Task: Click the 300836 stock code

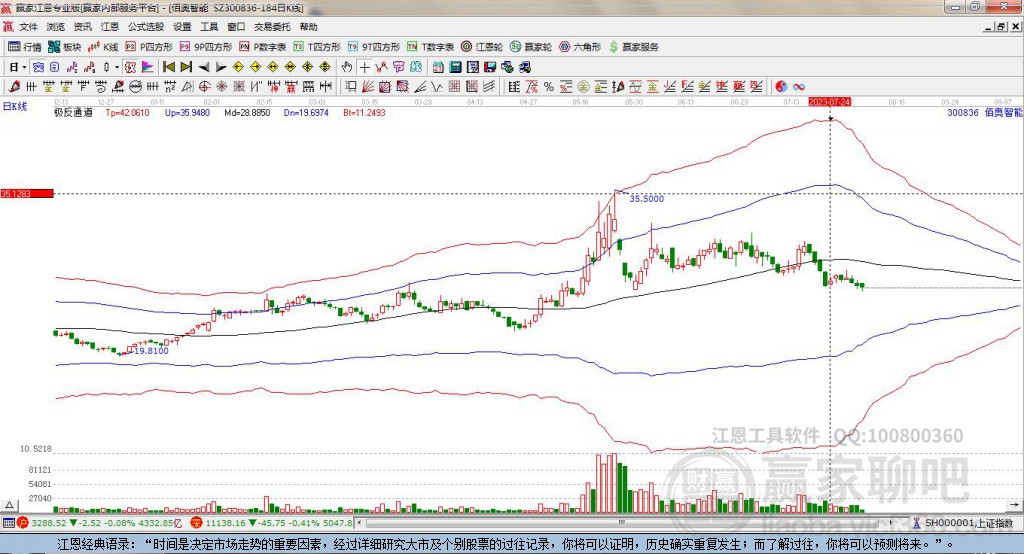Action: point(963,112)
